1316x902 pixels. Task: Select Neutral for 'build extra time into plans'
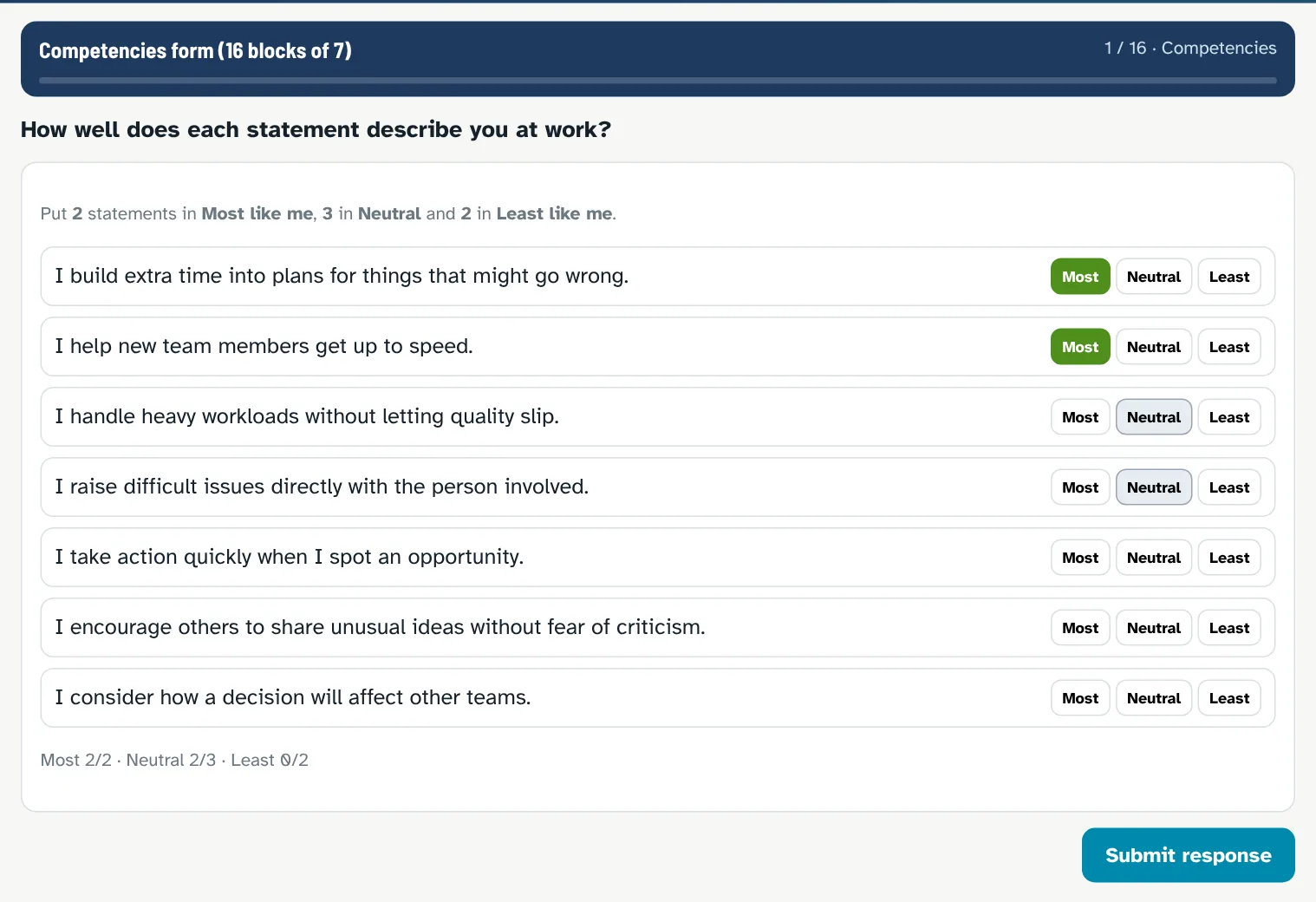pyautogui.click(x=1154, y=277)
